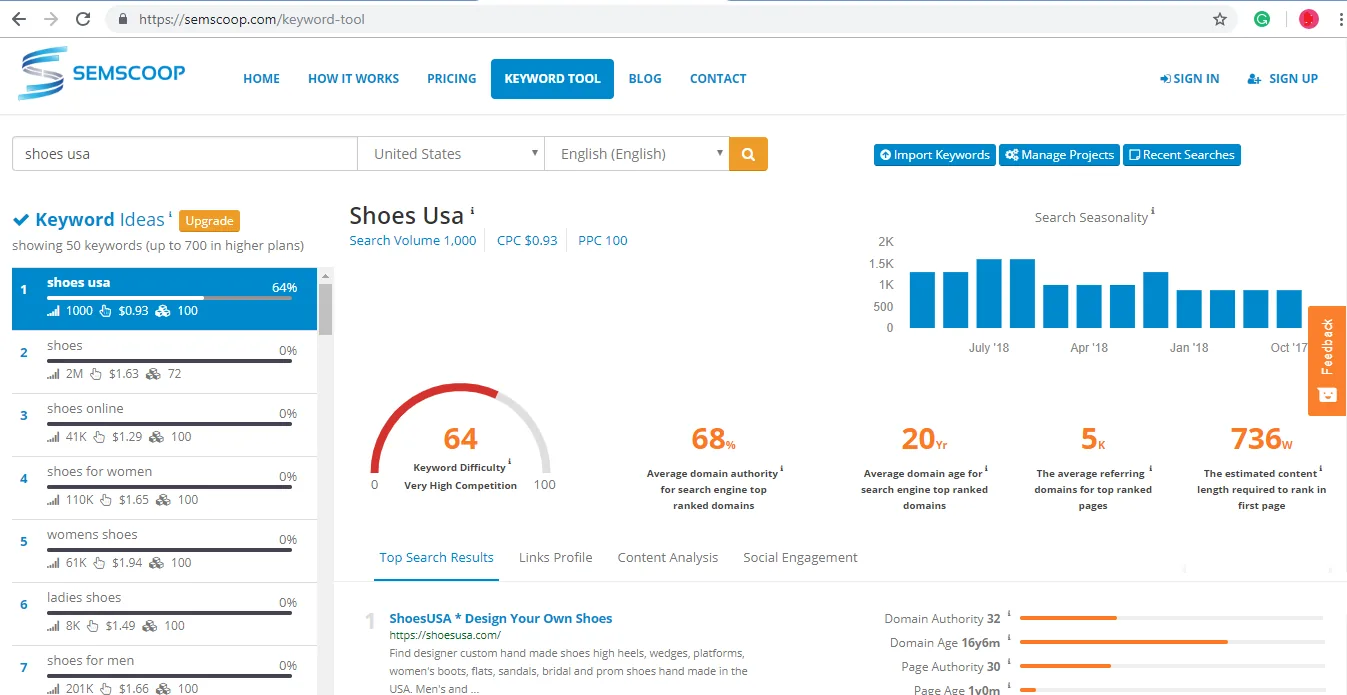Click the browser back arrow
This screenshot has width=1347, height=695.
click(x=19, y=18)
